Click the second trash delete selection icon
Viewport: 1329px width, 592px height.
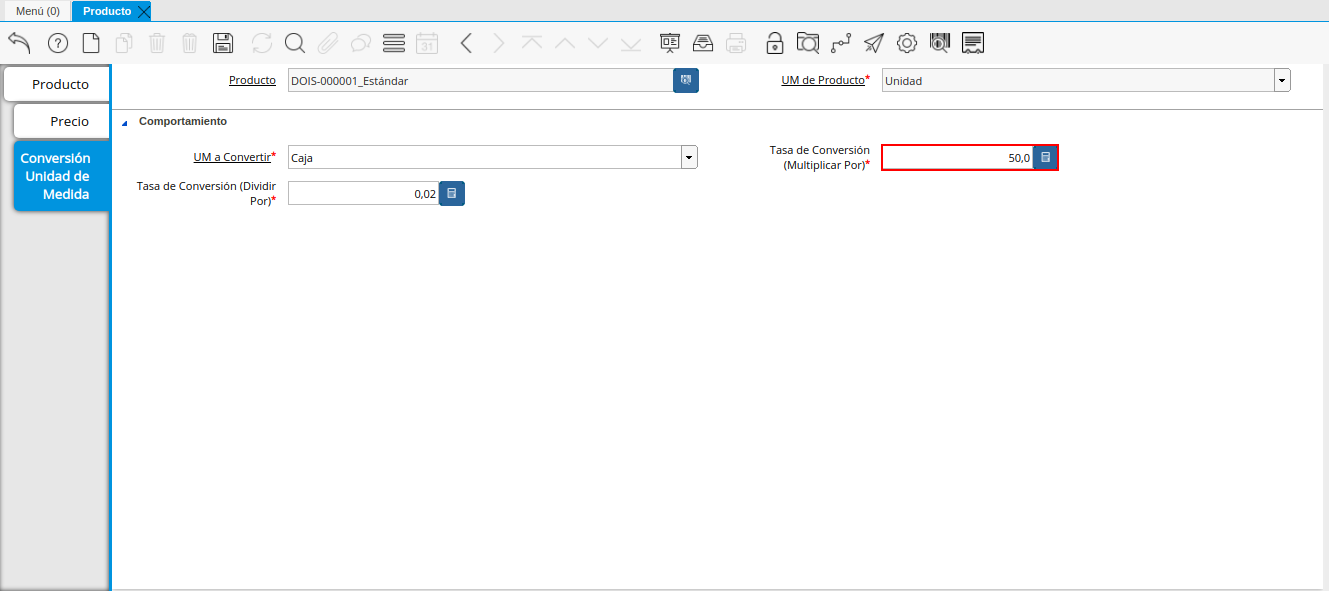190,43
